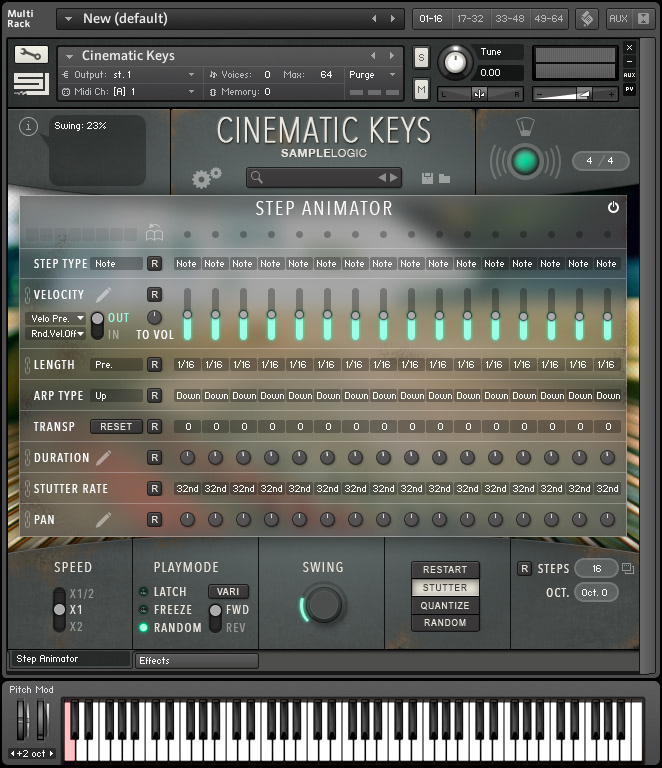Switch to 01-16 rack page
The height and width of the screenshot is (768, 662).
coord(431,19)
